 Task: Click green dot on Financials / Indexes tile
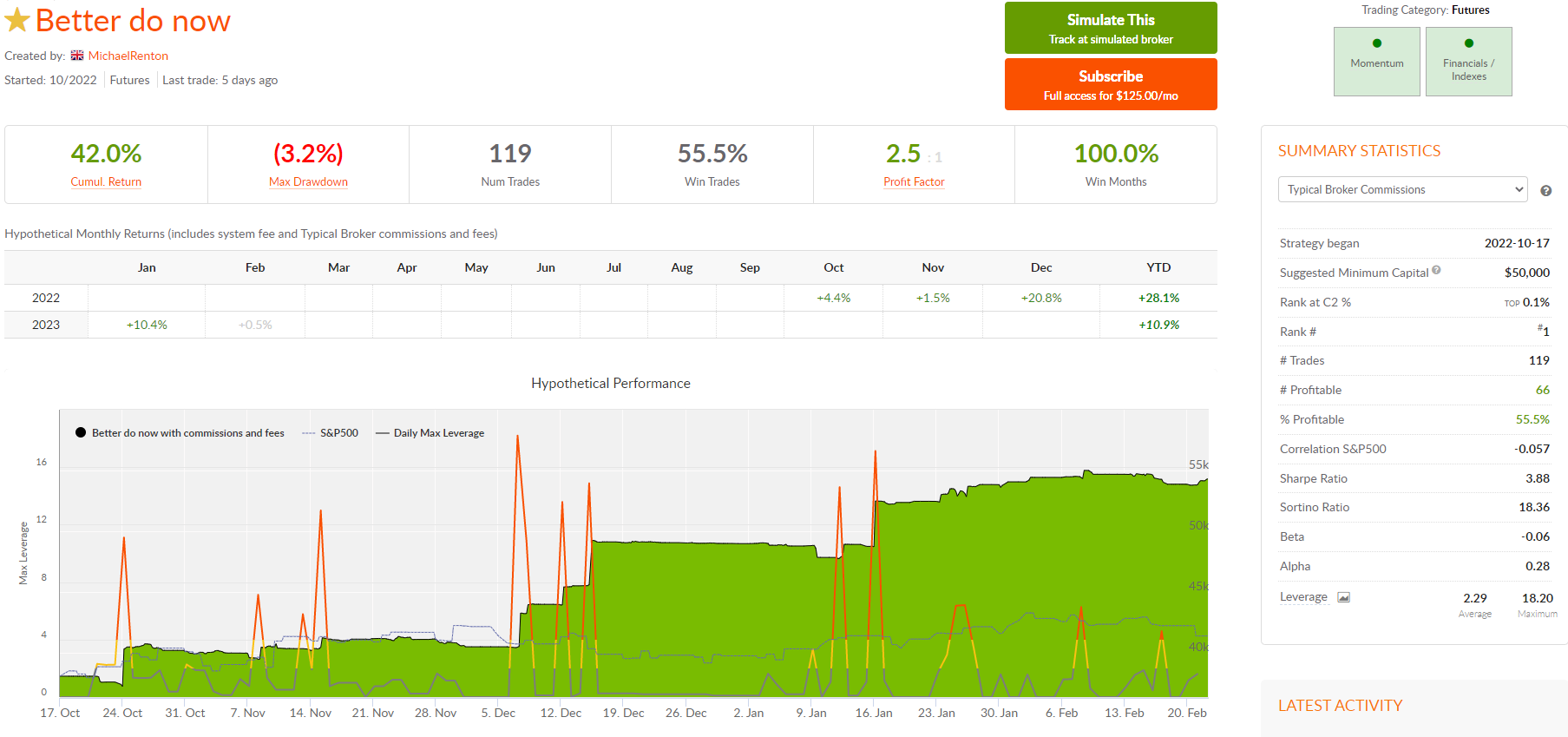(1468, 43)
